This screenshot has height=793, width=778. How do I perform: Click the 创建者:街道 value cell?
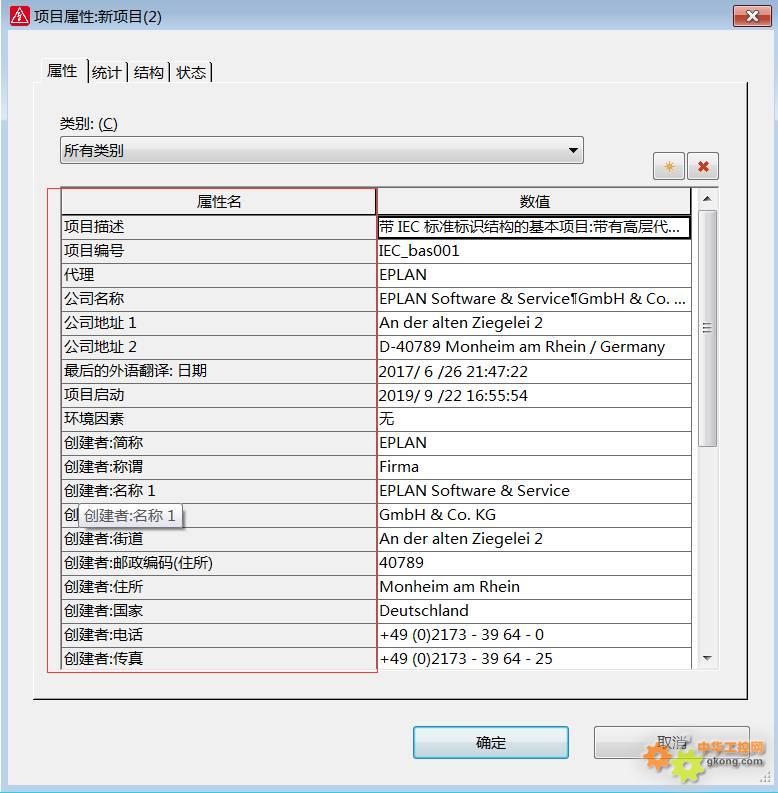tap(534, 539)
